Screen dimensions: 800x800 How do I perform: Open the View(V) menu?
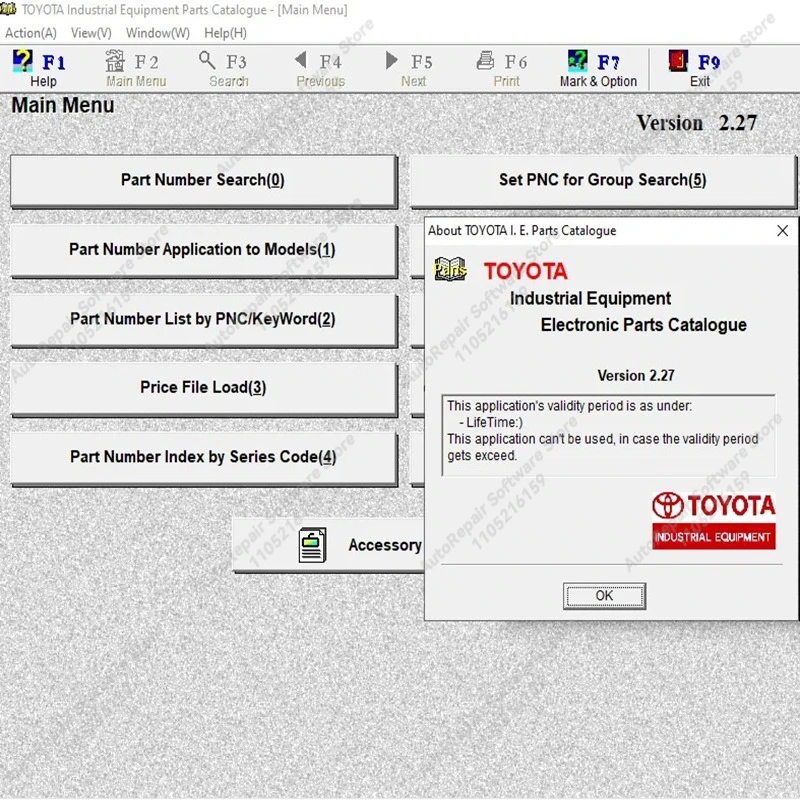point(91,33)
